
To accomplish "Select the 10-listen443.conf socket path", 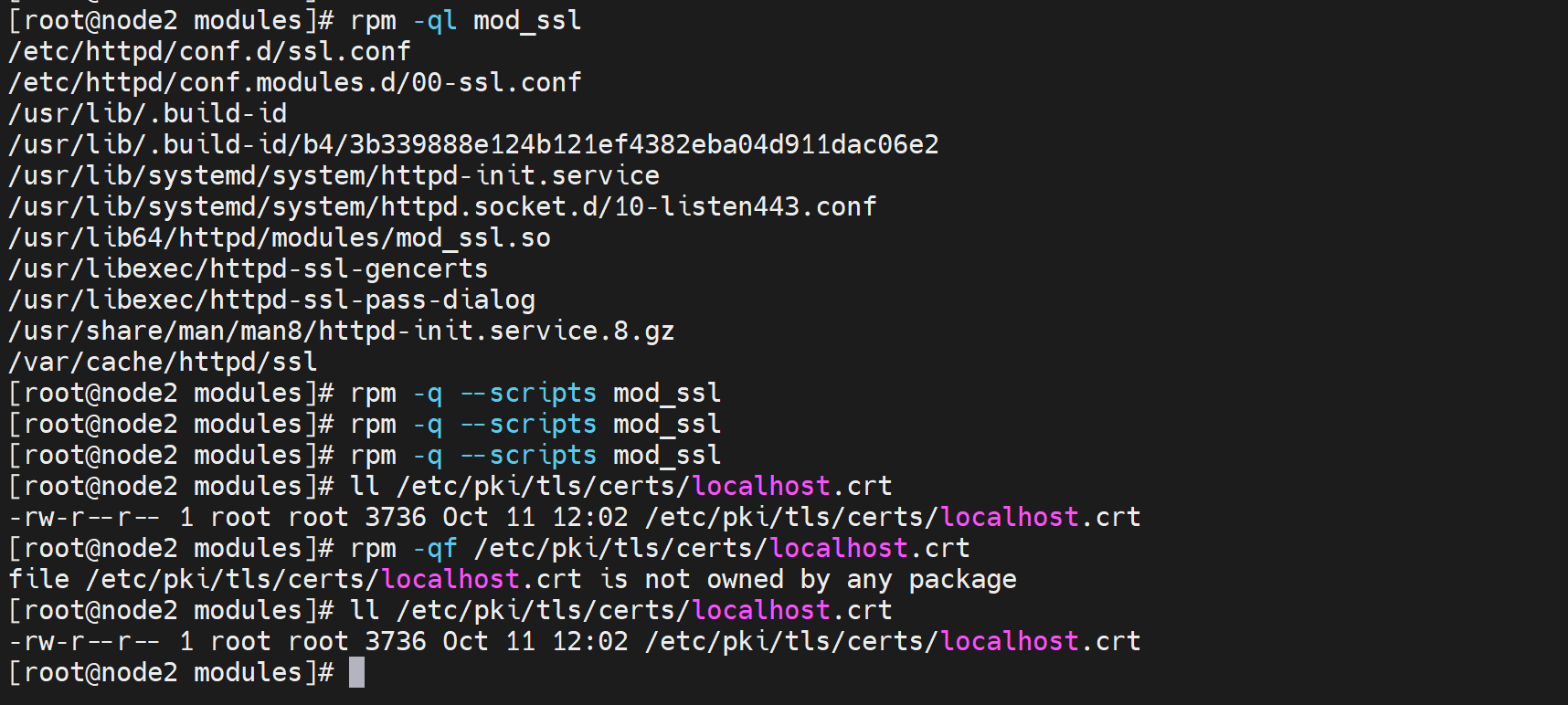I will pos(442,206).
